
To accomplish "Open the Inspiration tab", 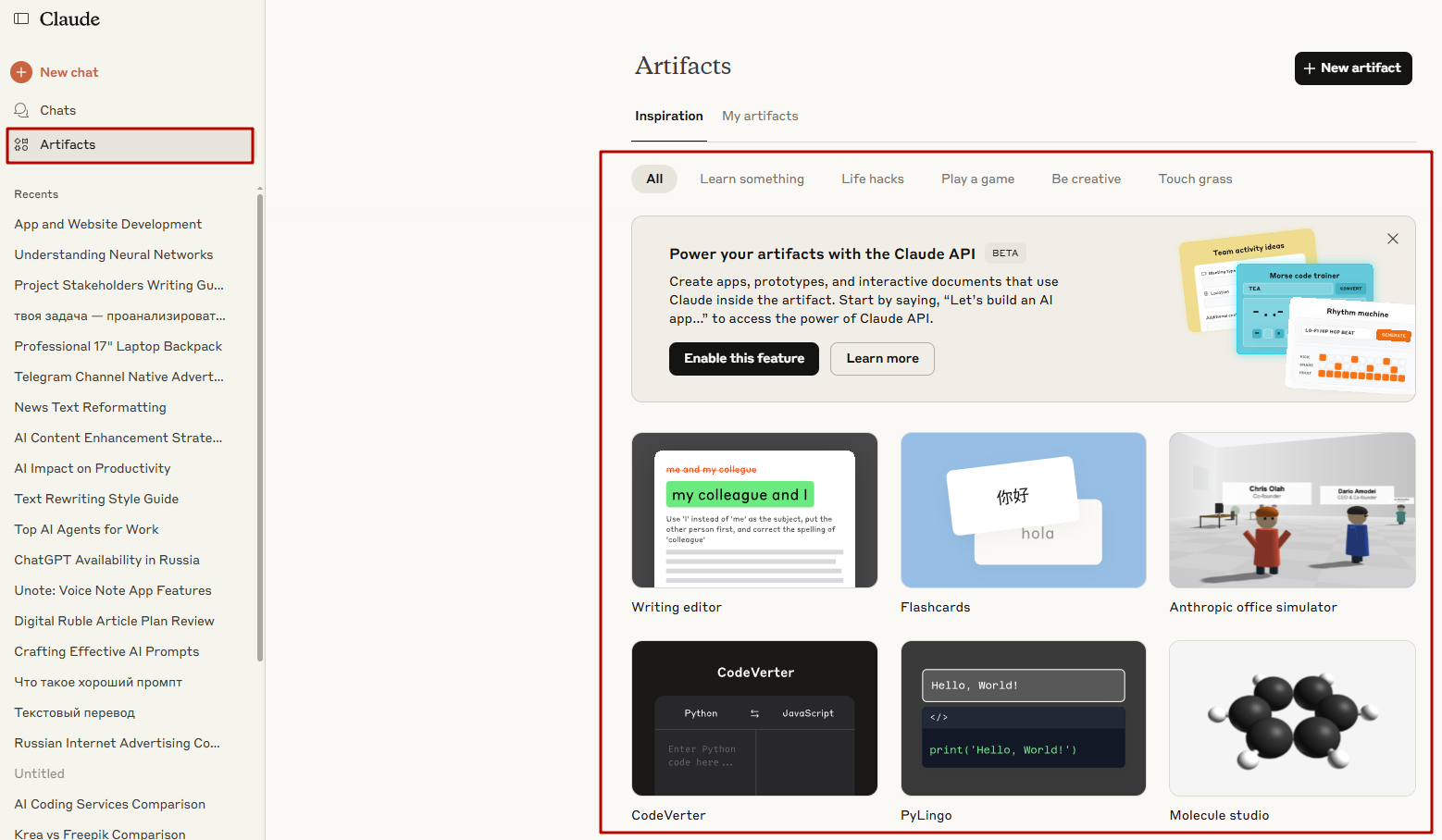I will (x=669, y=116).
